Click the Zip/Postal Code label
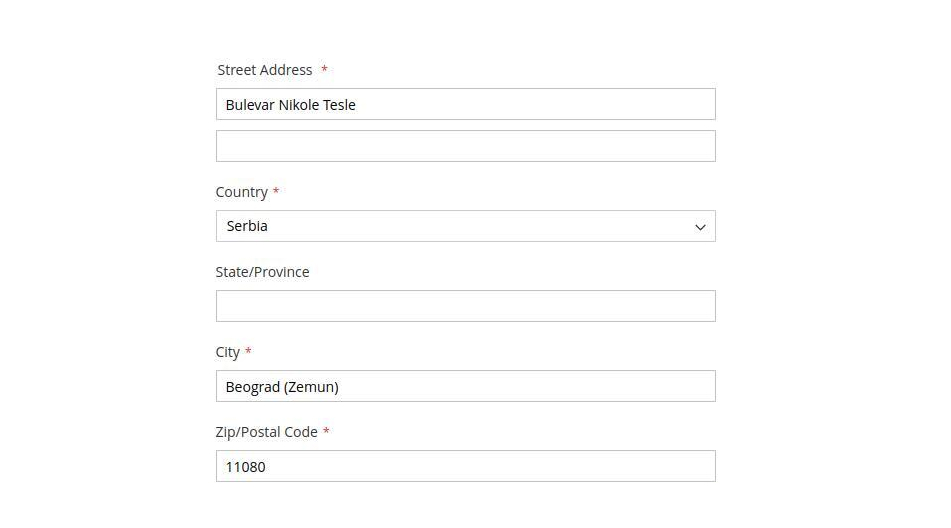This screenshot has height=528, width=951. pos(266,432)
